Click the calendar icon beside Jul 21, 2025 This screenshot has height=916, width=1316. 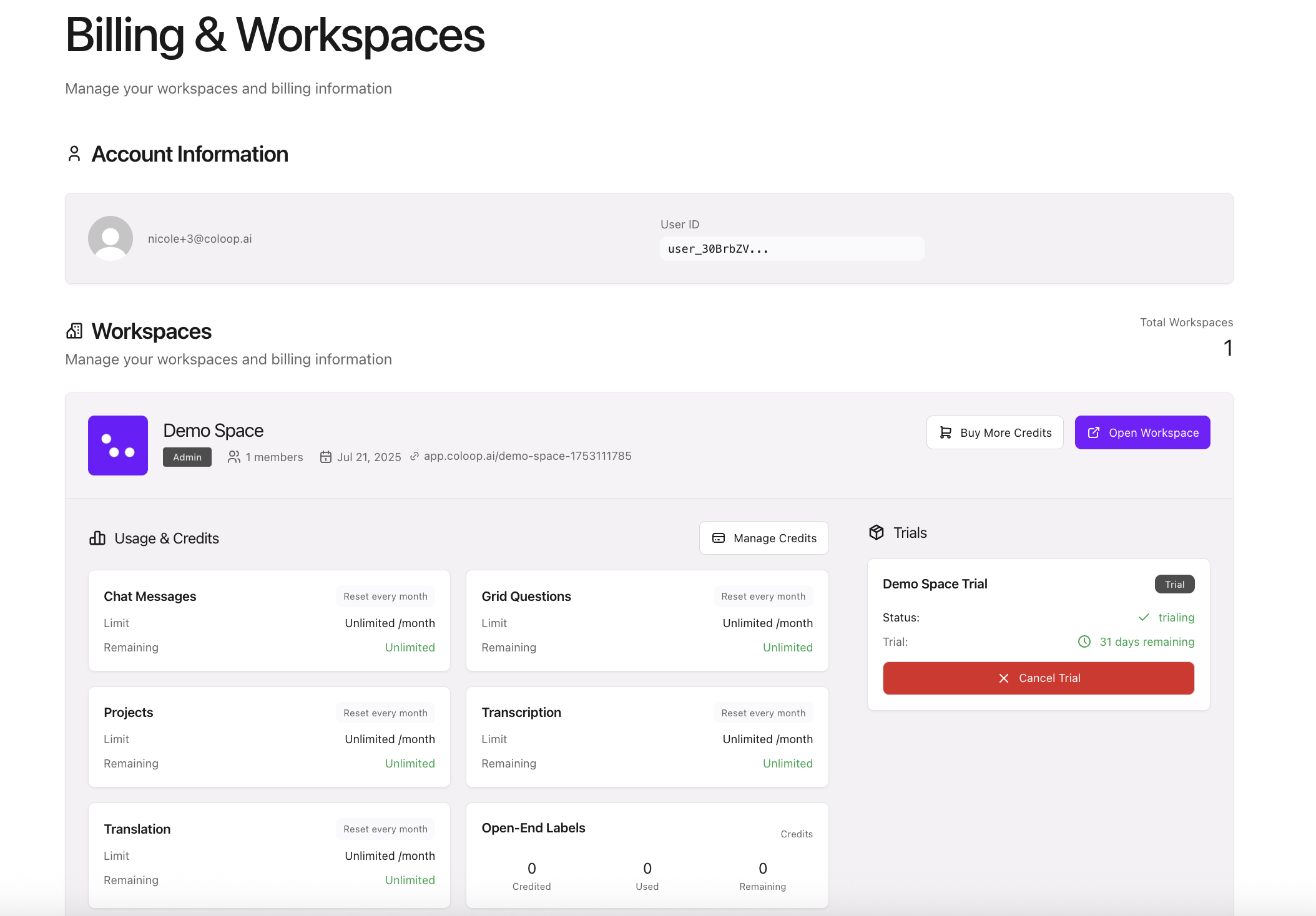click(326, 457)
